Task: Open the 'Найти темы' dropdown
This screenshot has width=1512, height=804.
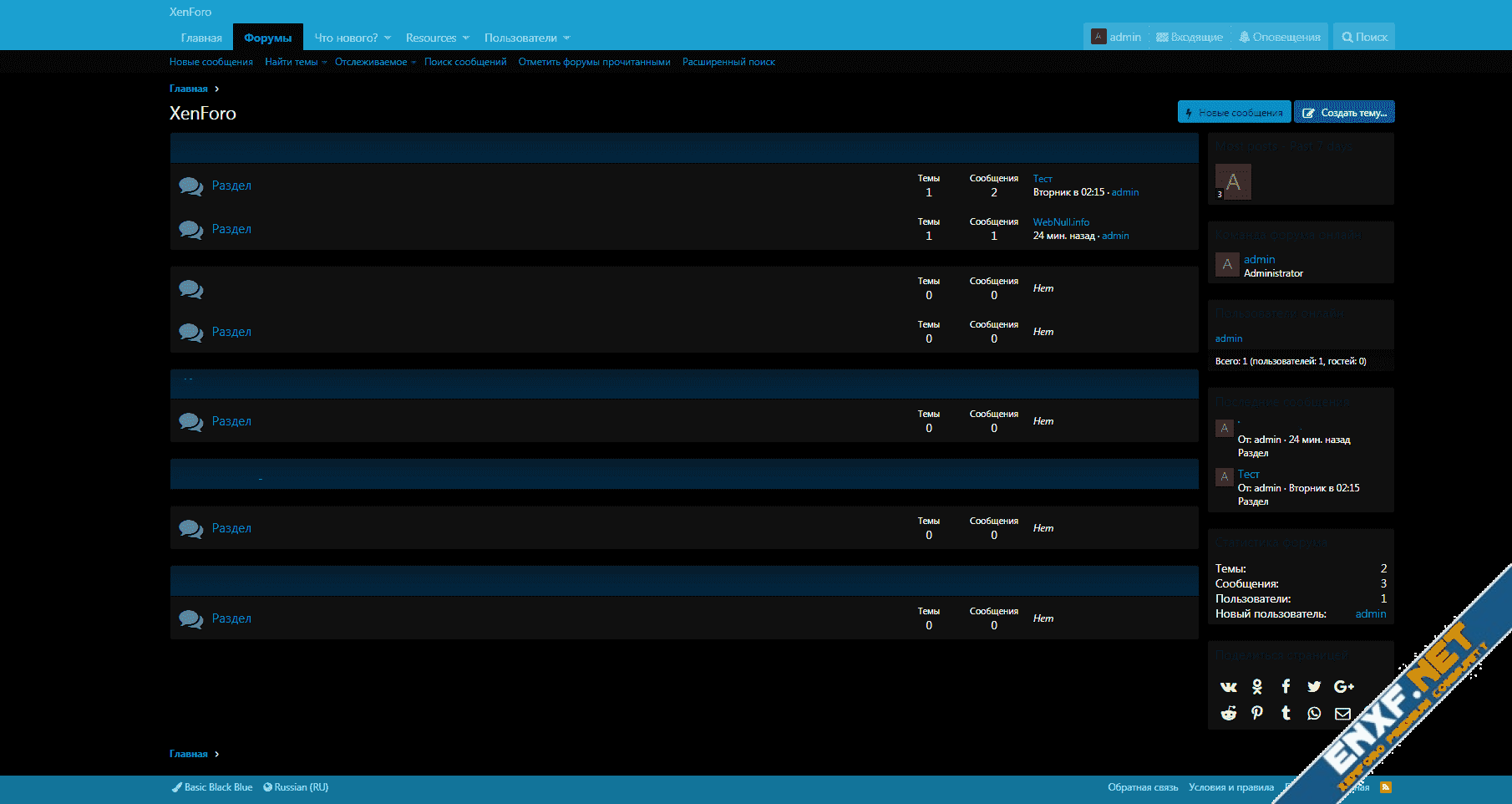Action: click(324, 63)
